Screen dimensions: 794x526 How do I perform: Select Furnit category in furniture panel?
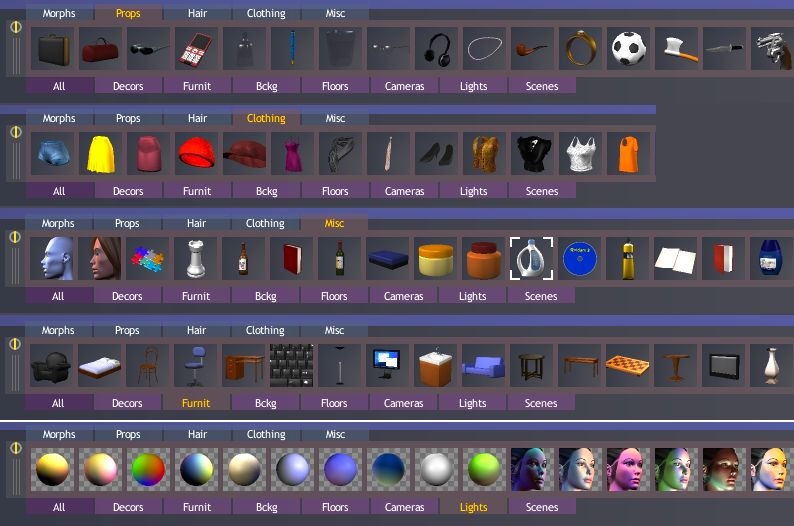point(195,403)
